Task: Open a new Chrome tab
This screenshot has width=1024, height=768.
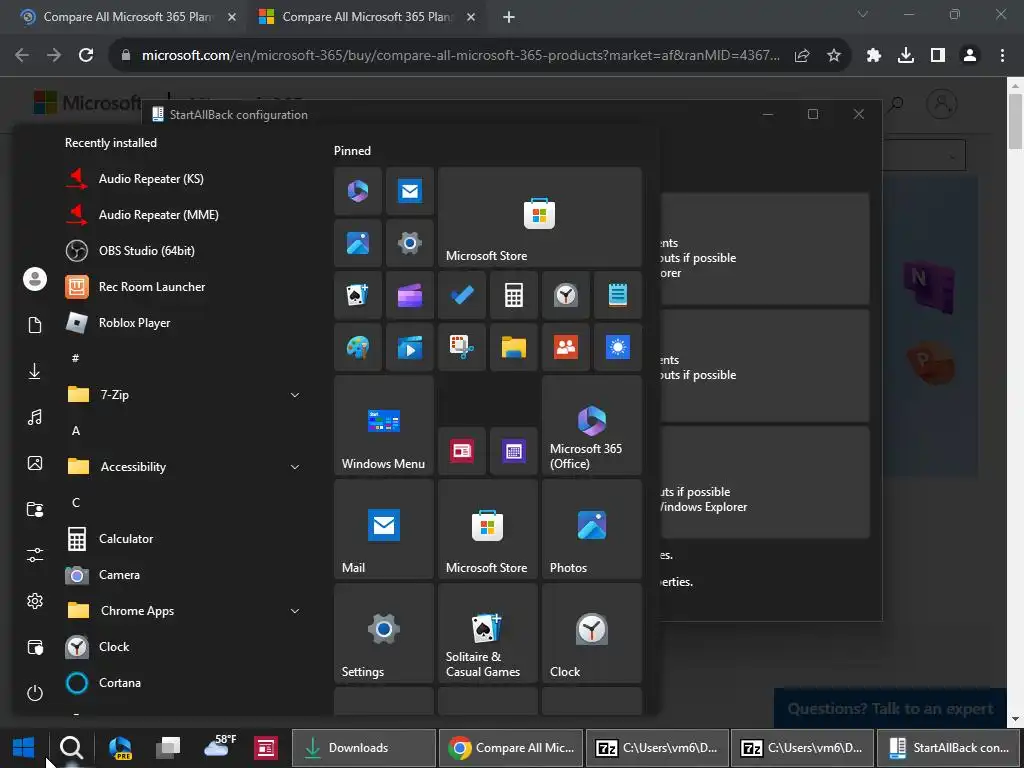Action: pos(509,17)
